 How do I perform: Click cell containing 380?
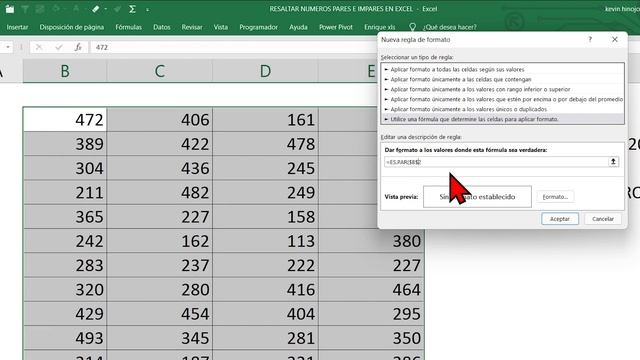[371, 241]
